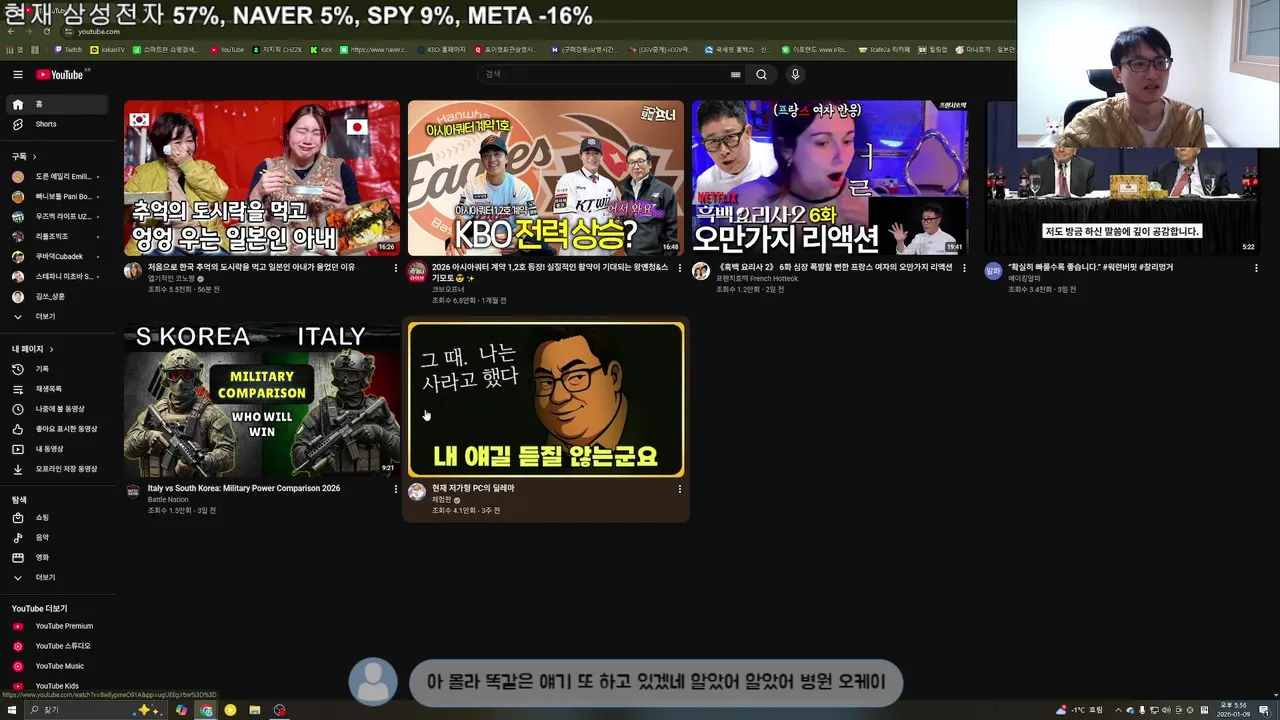Screen dimensions: 1280x720
Task: Play the S Korea vs Italy military thumbnail
Action: [262, 399]
